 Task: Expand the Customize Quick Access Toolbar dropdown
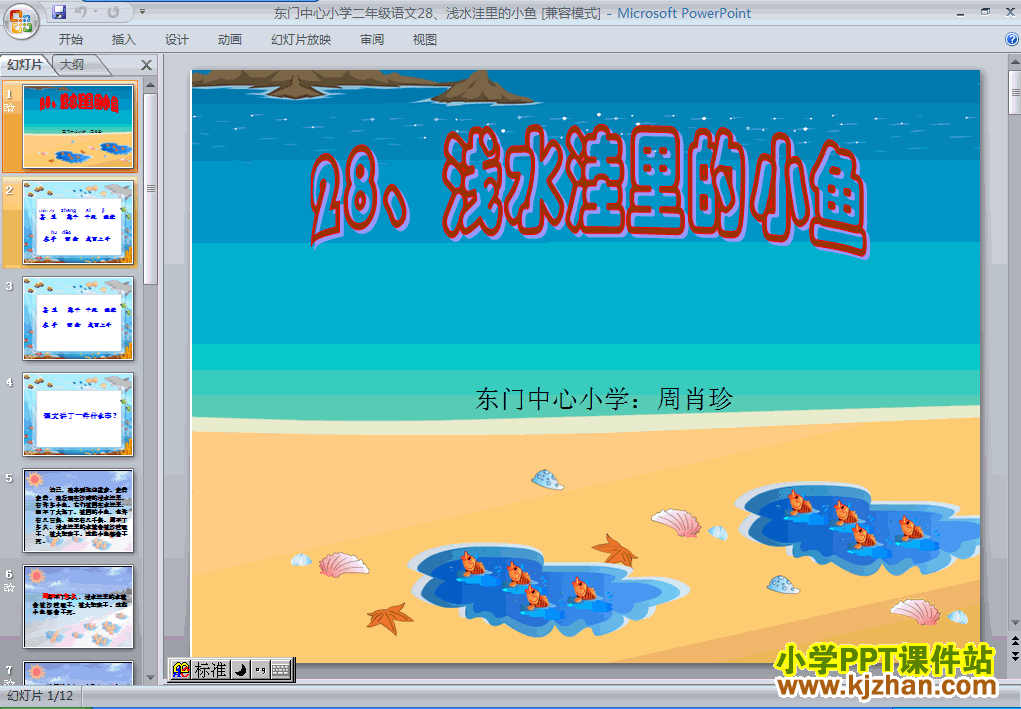coord(143,12)
